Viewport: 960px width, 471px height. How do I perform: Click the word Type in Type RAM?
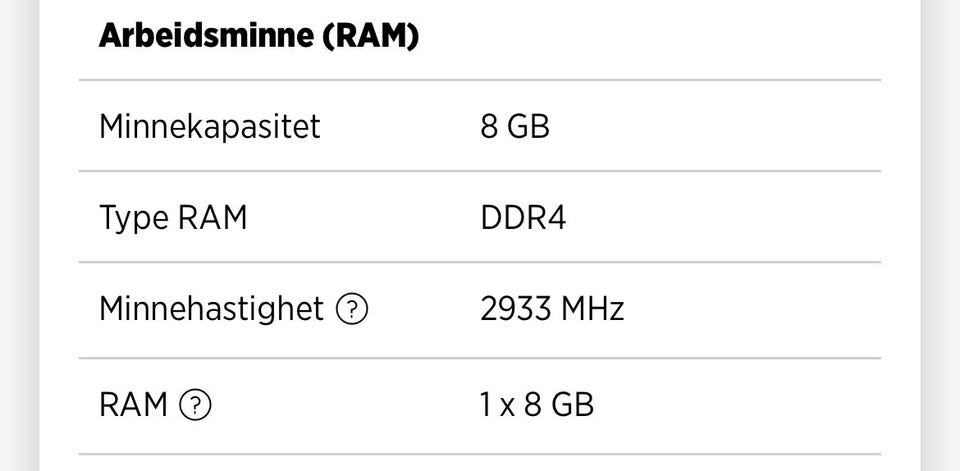133,219
